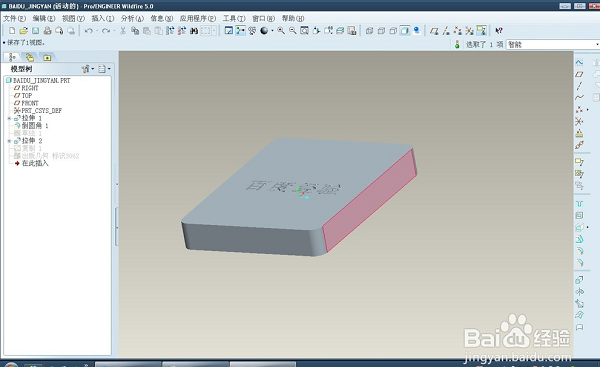Create a new file from the toolbar
Viewport: 600px width, 367px height.
(12, 31)
